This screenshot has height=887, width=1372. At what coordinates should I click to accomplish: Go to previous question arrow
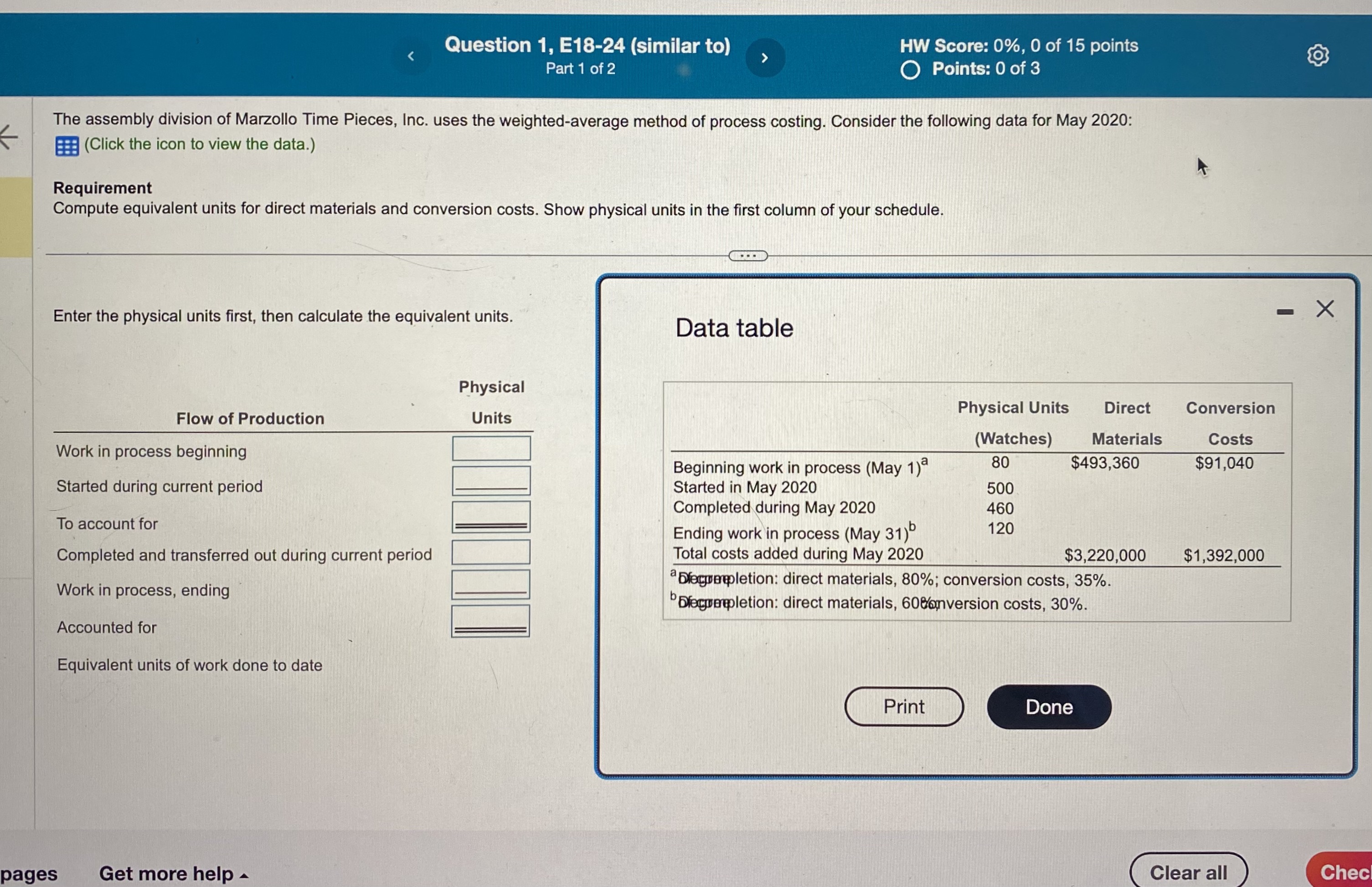point(411,57)
